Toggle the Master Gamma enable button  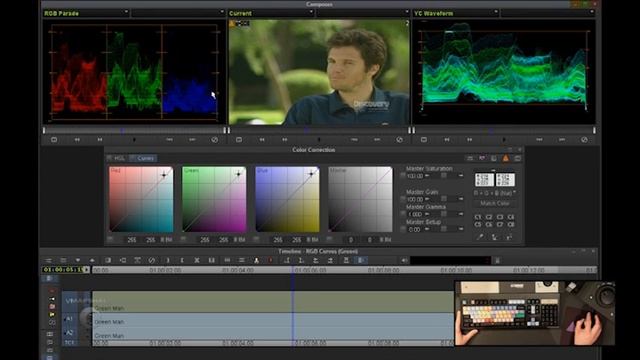pos(402,214)
